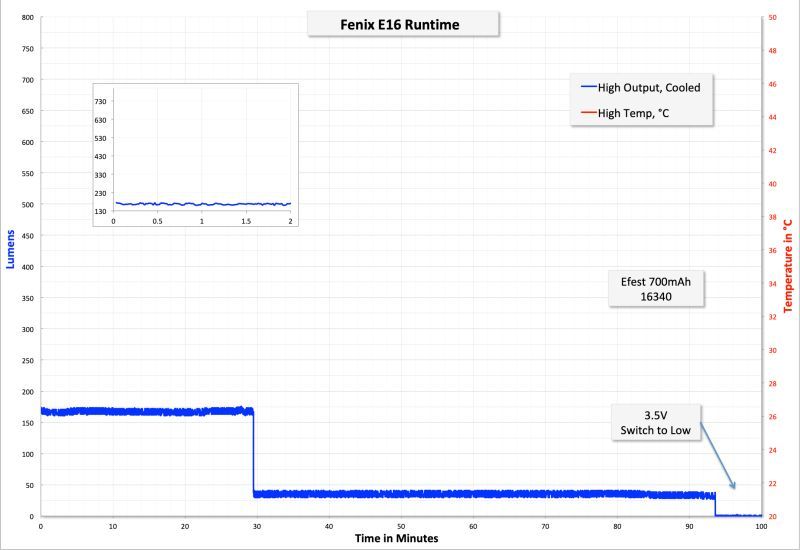The height and width of the screenshot is (550, 800).
Task: Click the 3.5V Switch to Low annotation
Action: pyautogui.click(x=656, y=422)
